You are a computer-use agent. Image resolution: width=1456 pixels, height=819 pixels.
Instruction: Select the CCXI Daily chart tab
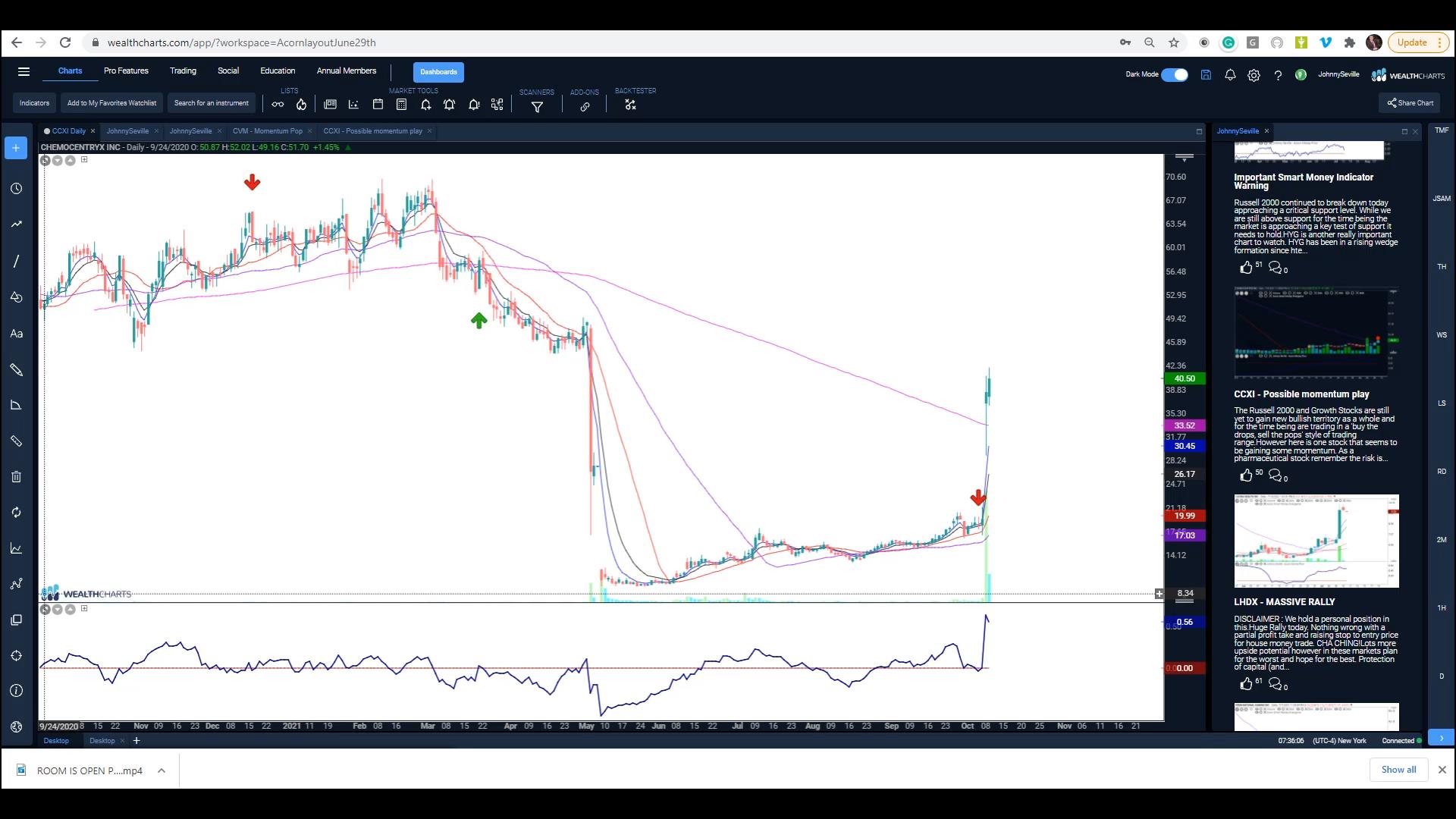[x=69, y=131]
